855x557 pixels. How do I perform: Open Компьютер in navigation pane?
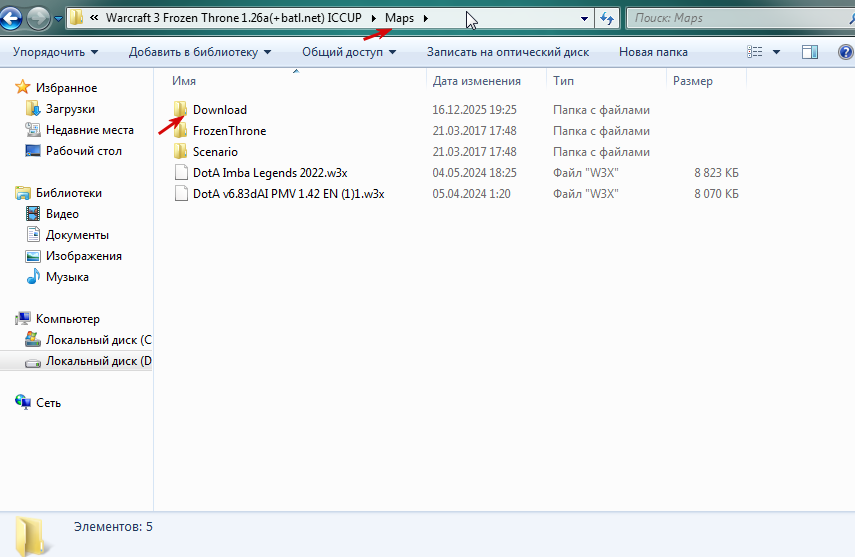tap(68, 319)
